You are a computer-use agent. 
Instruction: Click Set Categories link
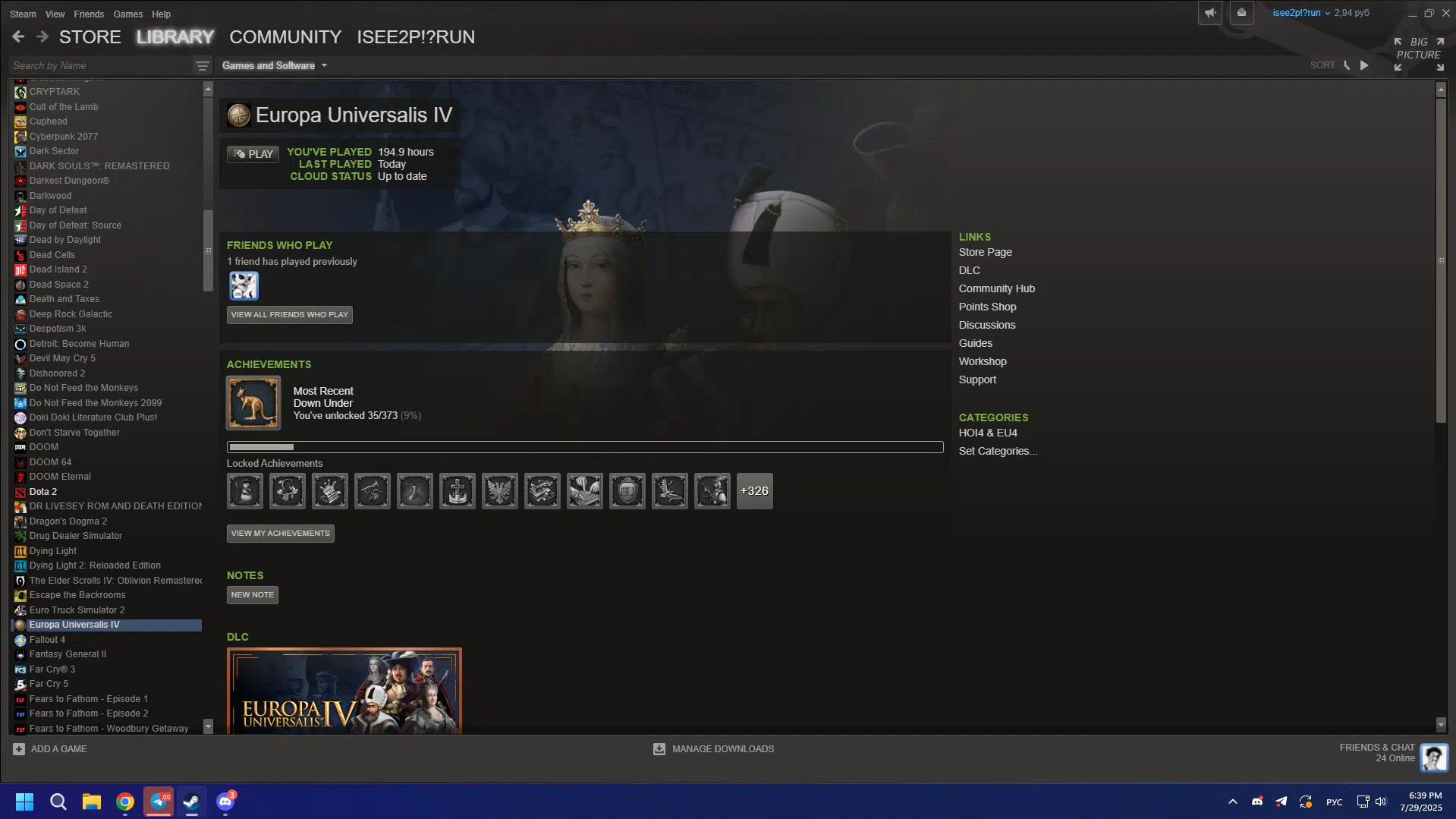click(x=998, y=451)
